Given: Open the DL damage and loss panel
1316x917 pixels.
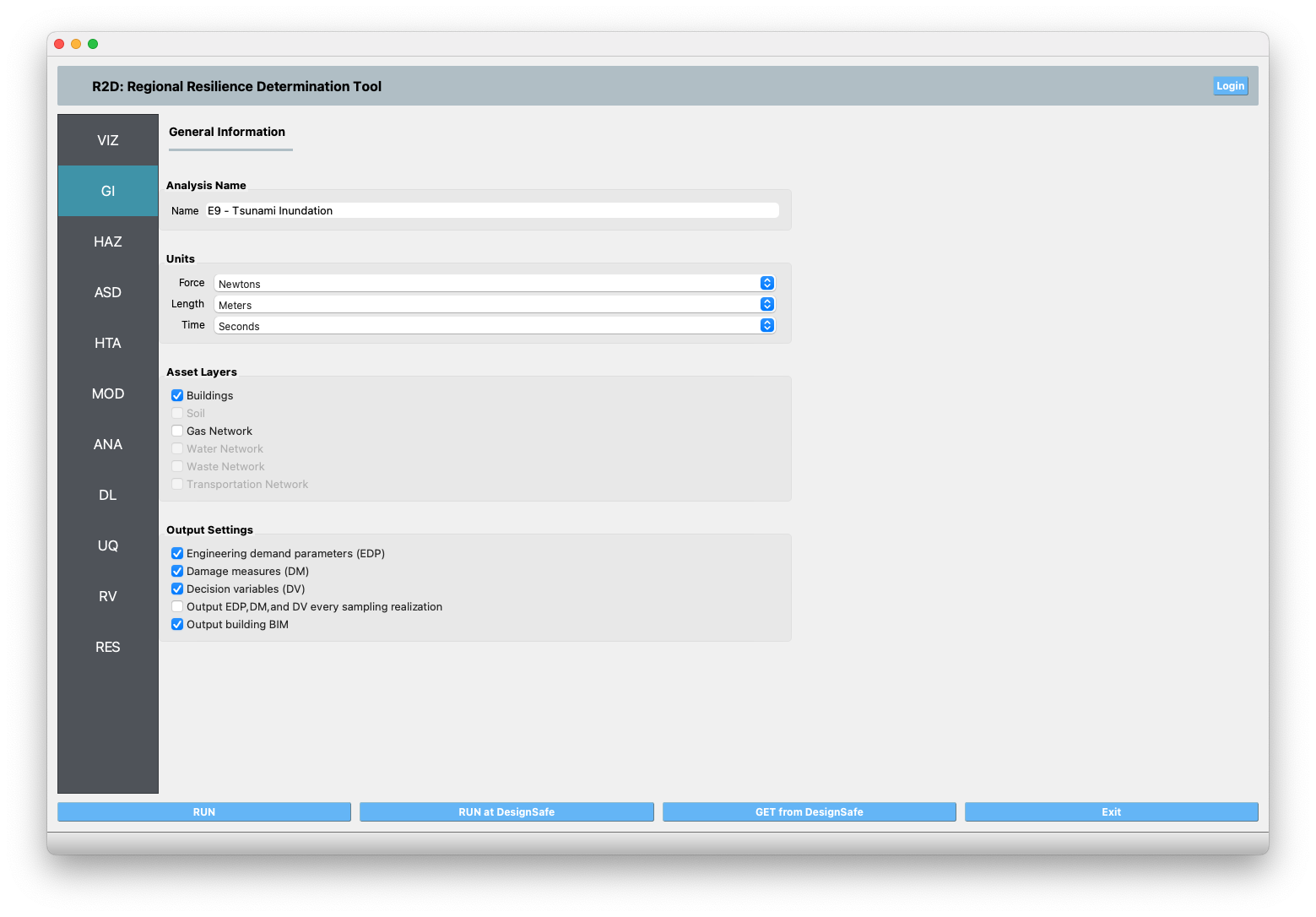Looking at the screenshot, I should pyautogui.click(x=107, y=495).
